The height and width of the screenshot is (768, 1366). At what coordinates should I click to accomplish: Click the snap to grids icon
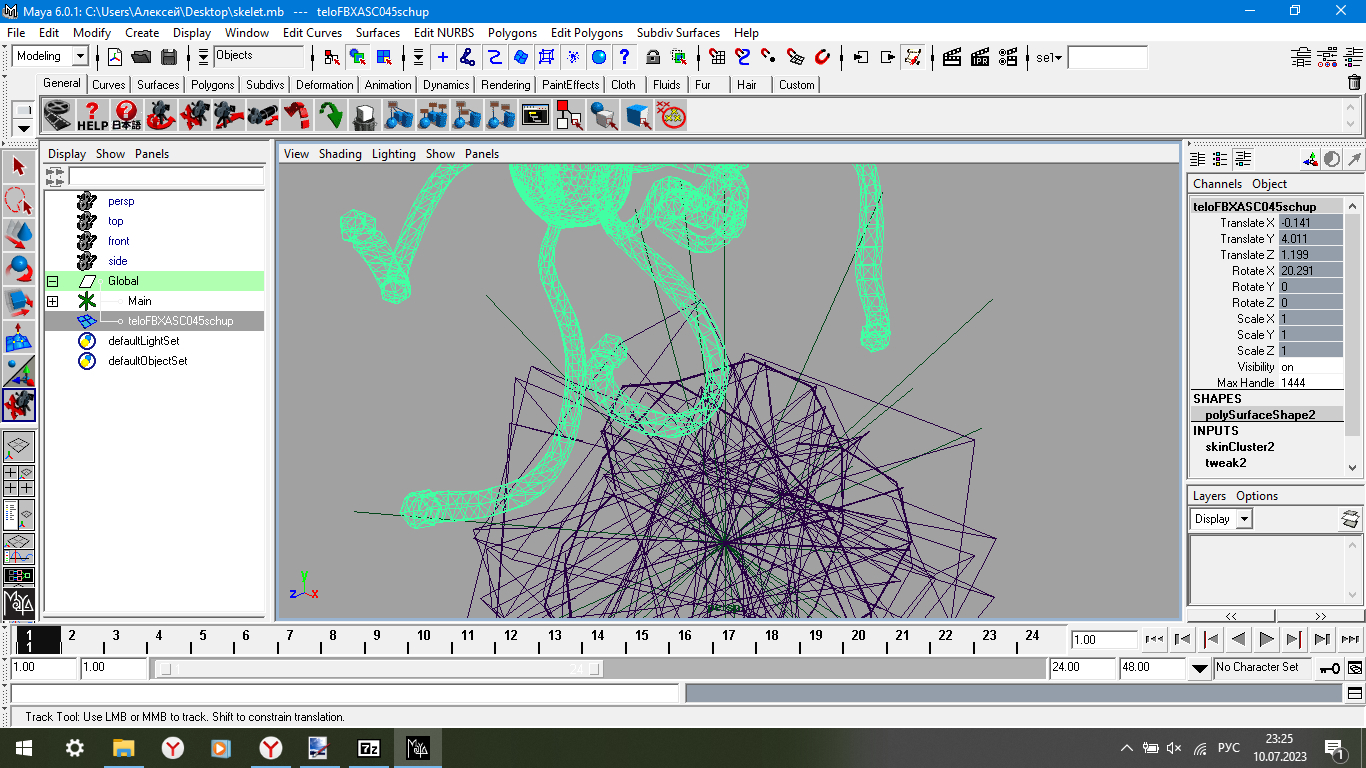717,57
